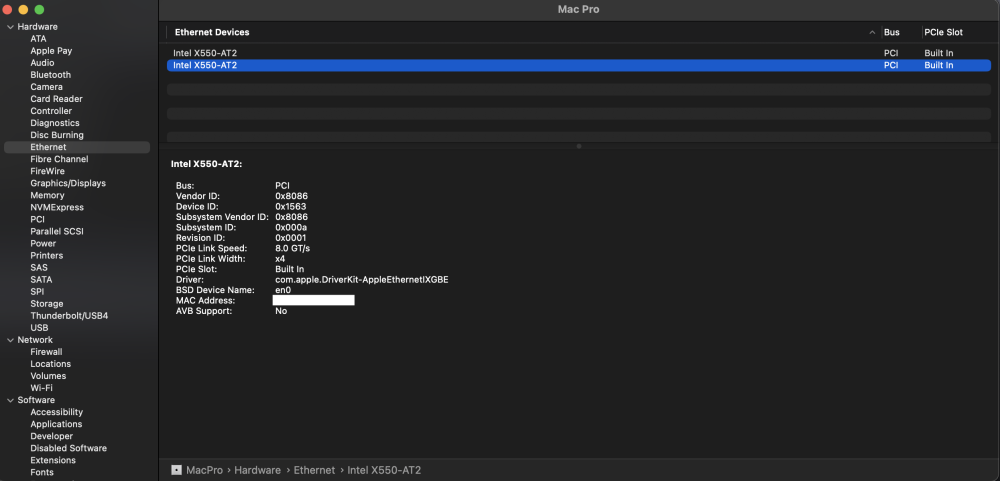
Task: Select Apple Pay in the sidebar
Action: click(51, 51)
